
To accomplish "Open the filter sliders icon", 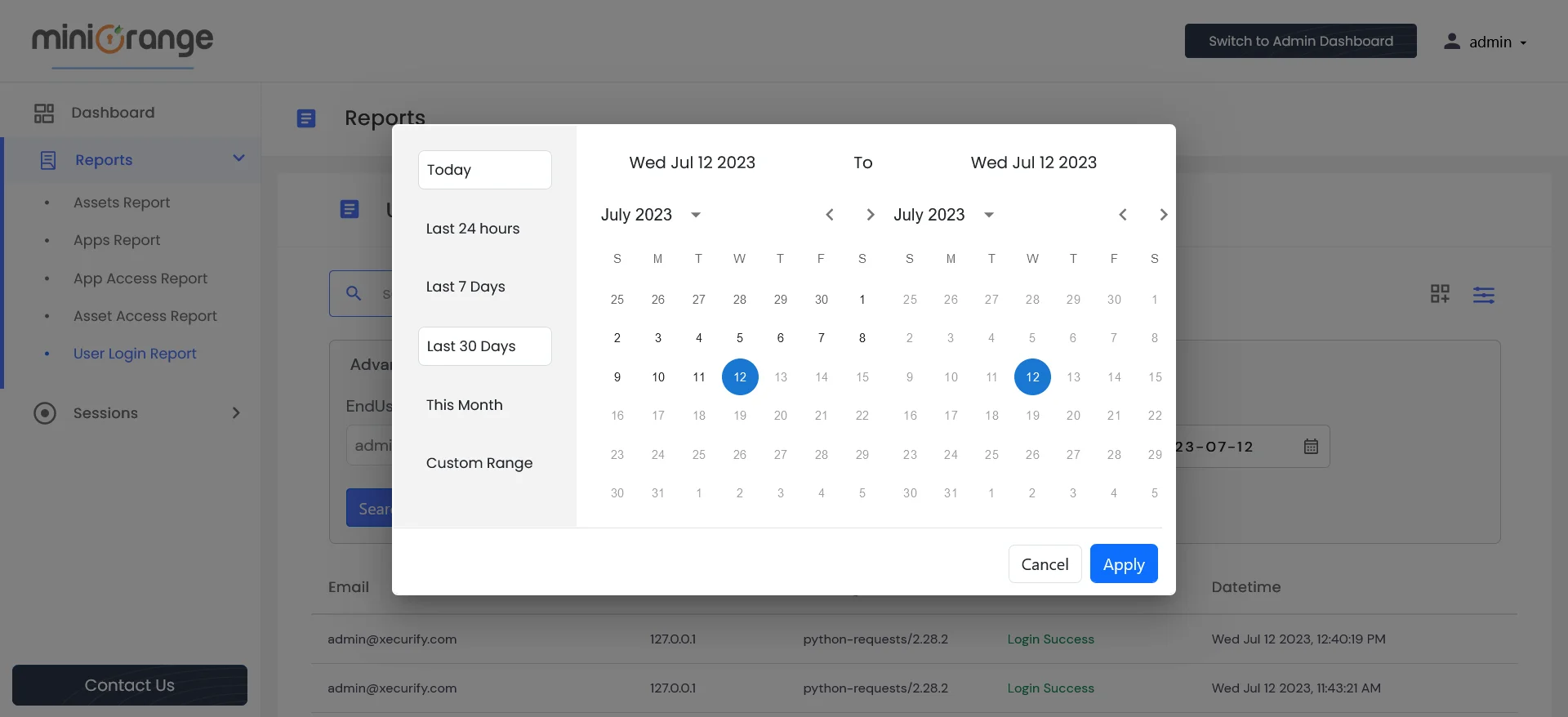I will 1483,295.
